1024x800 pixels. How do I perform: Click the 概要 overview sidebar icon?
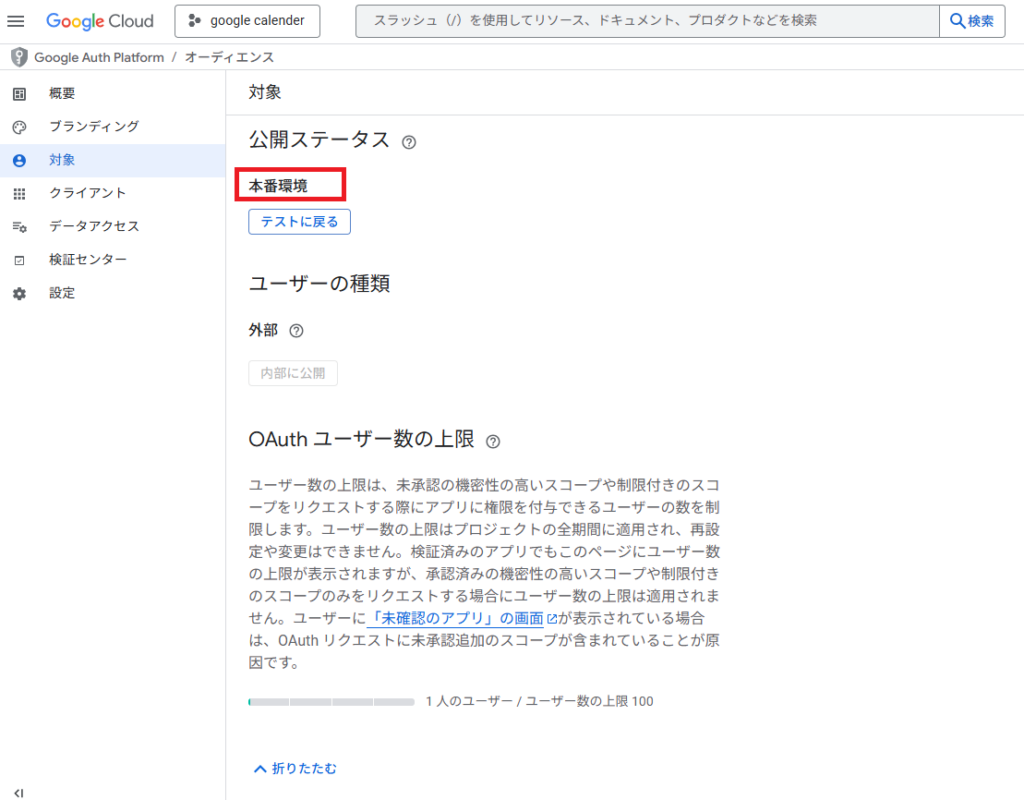coord(19,94)
